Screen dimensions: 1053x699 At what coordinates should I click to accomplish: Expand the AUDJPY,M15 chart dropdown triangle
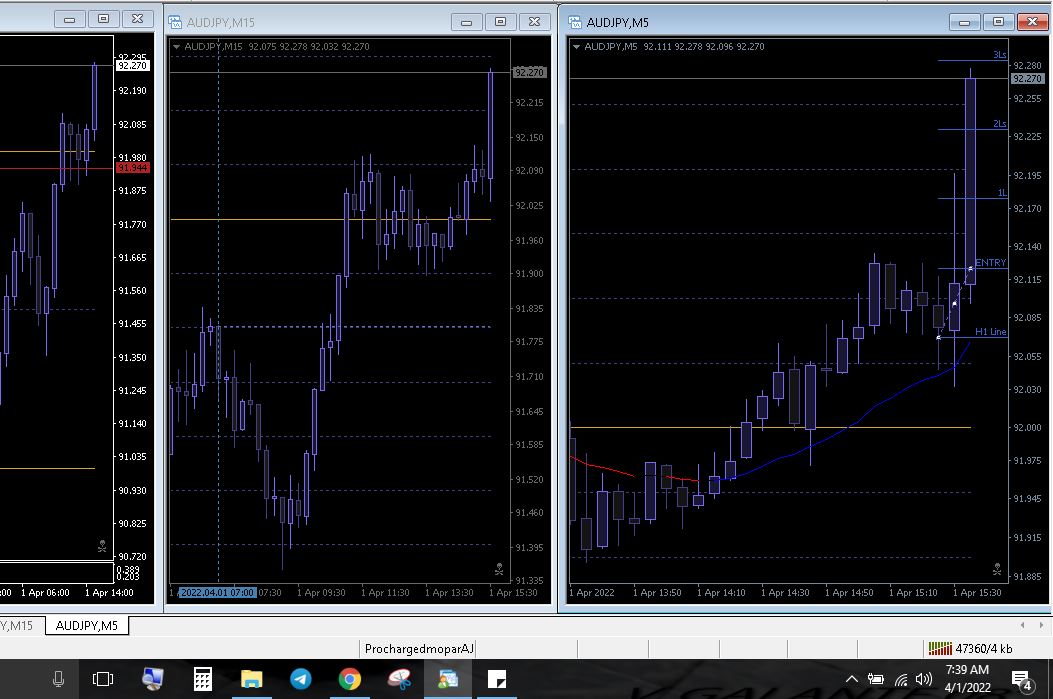coord(177,46)
